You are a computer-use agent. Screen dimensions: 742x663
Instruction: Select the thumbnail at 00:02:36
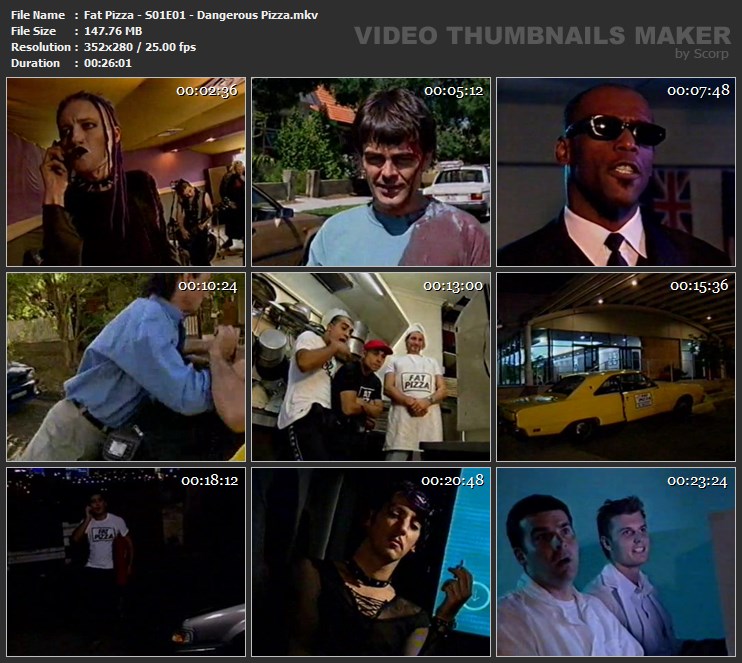(126, 172)
